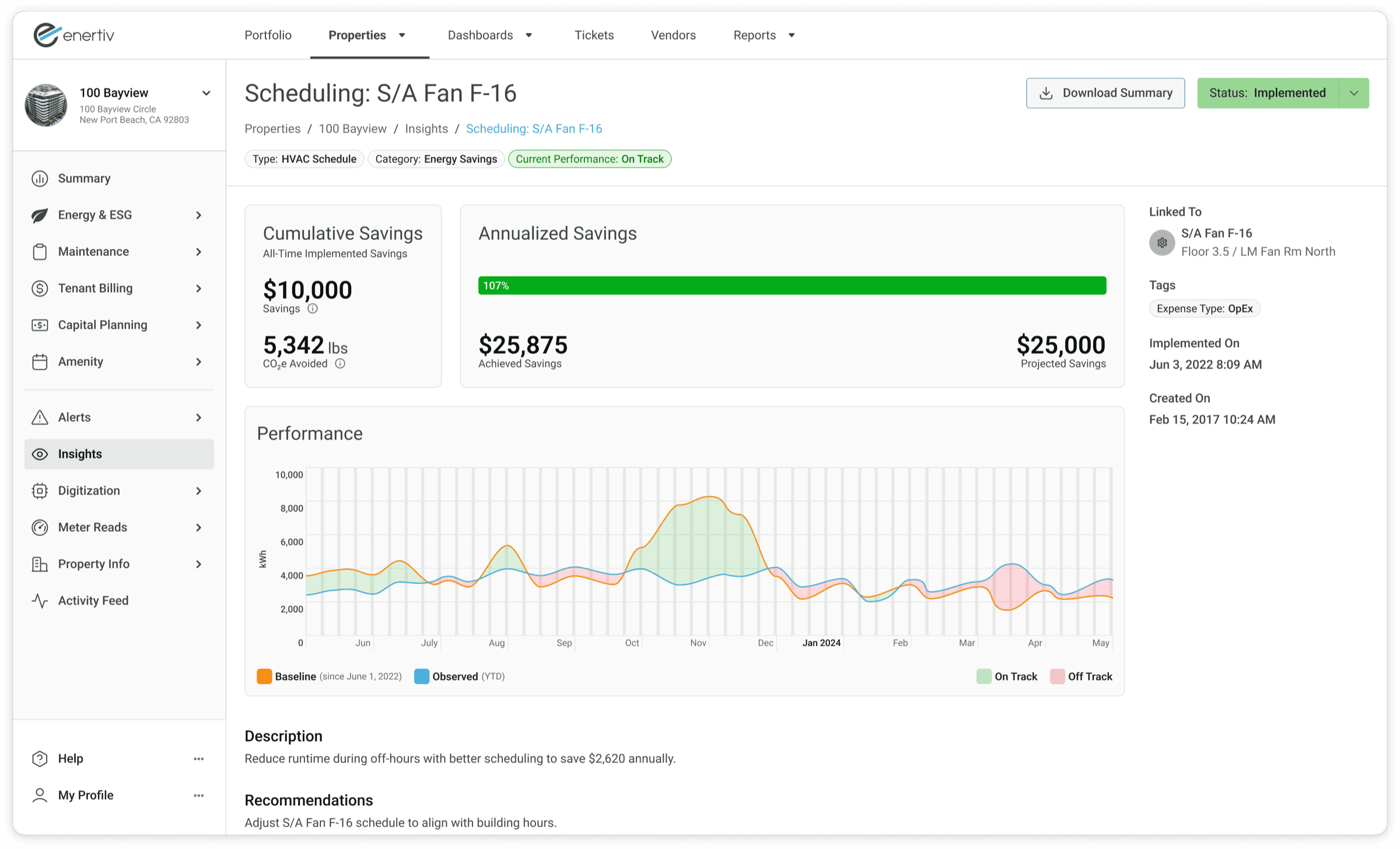
Task: Click the My Profile person icon
Action: [x=40, y=796]
